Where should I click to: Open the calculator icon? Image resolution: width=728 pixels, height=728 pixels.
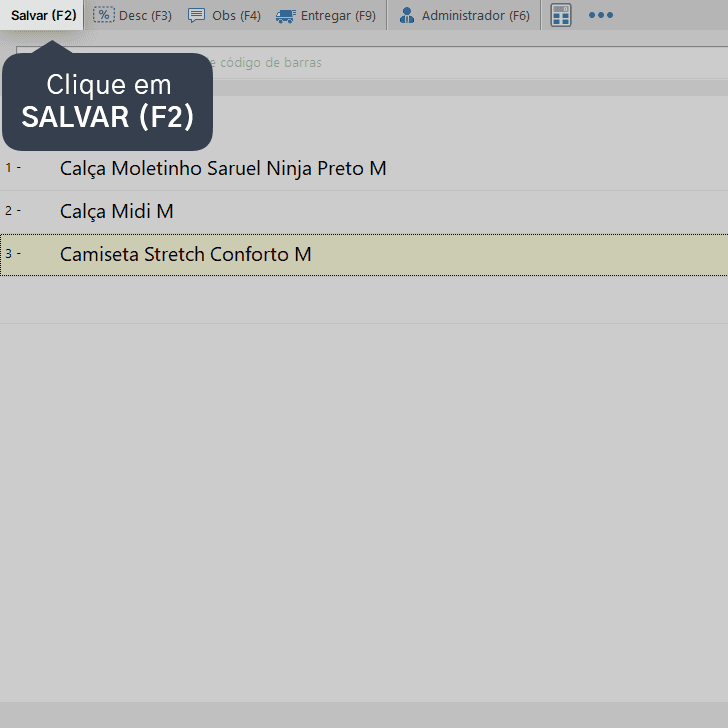(x=561, y=15)
